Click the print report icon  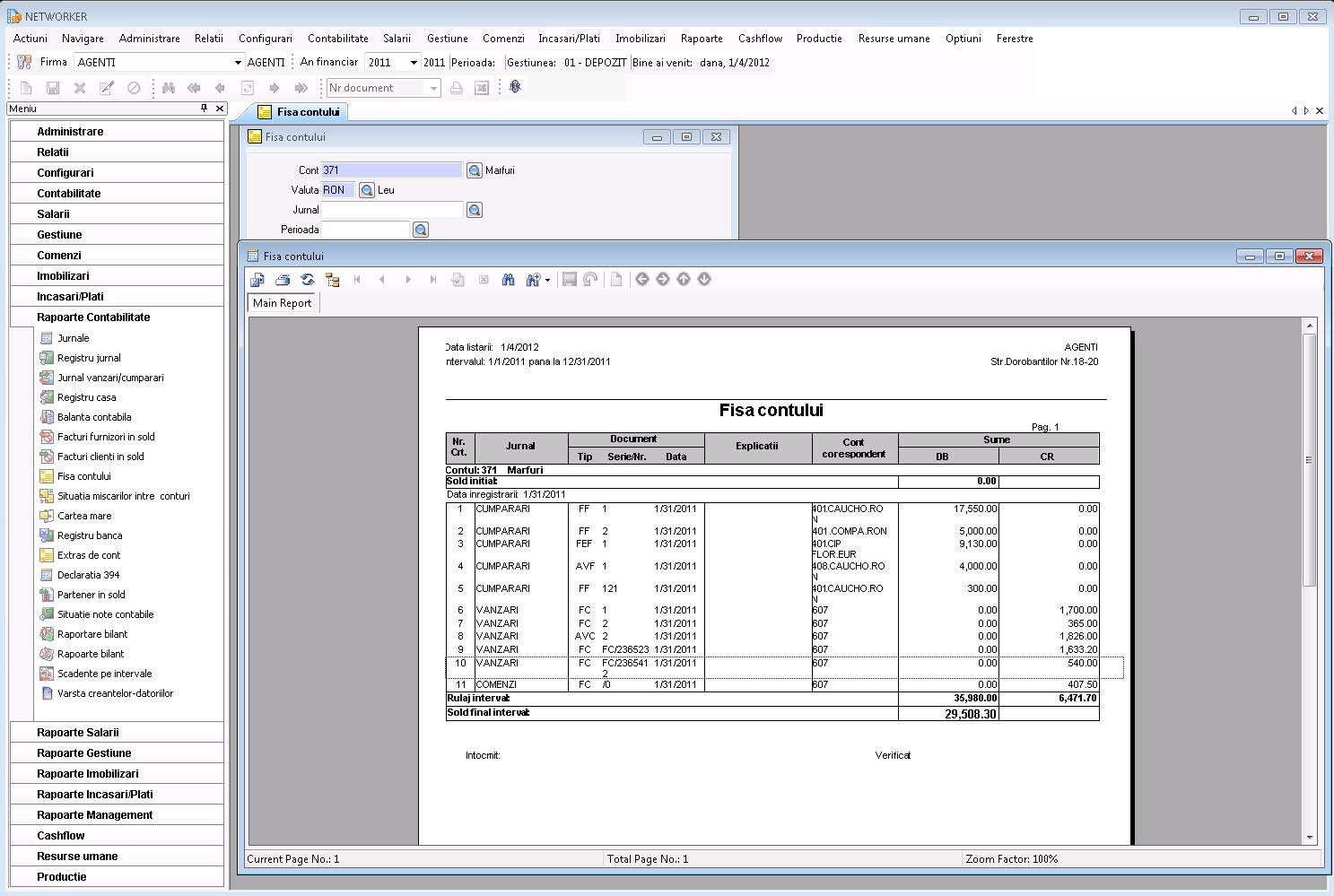pyautogui.click(x=283, y=279)
